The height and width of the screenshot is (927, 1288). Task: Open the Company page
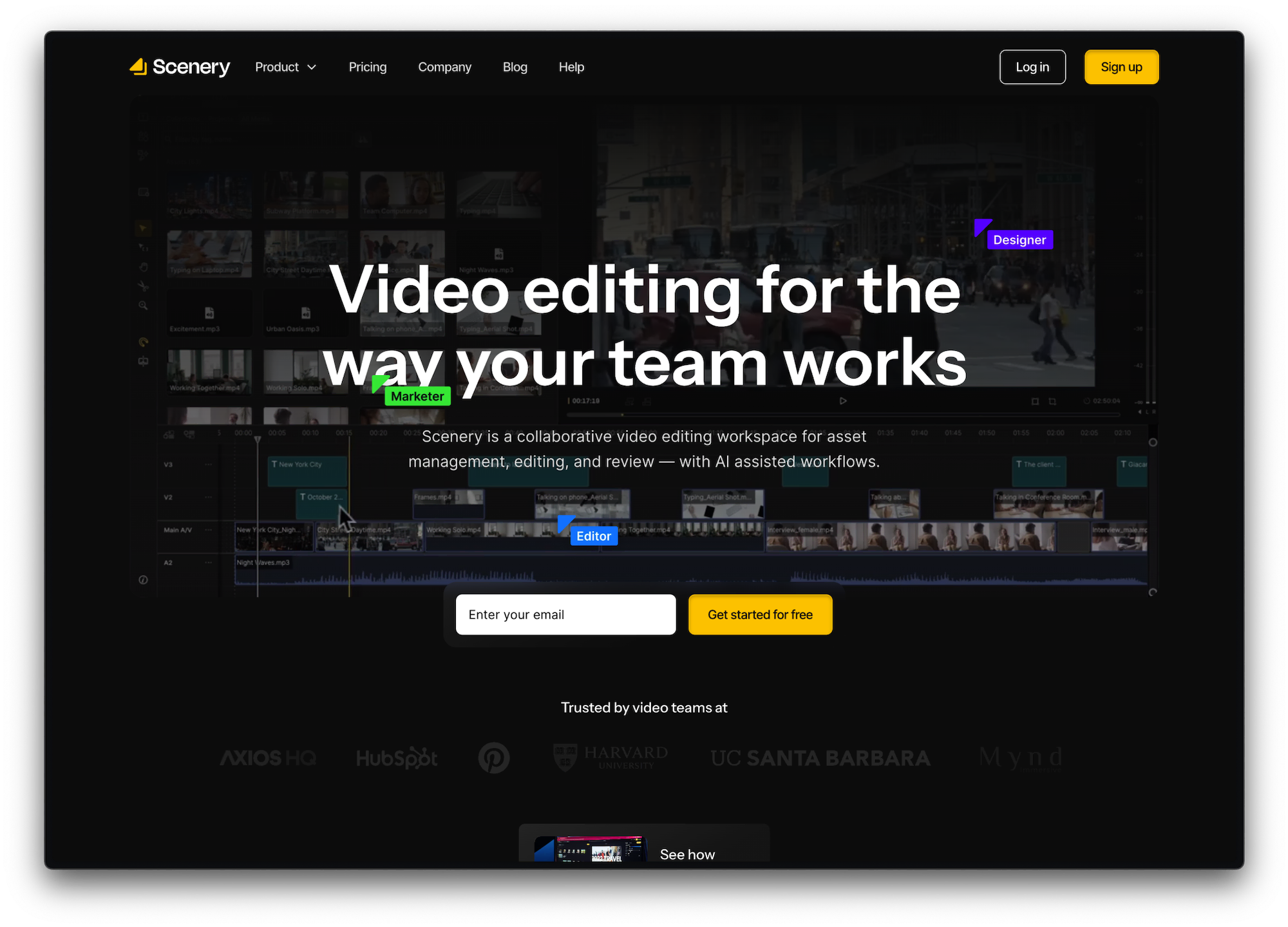pos(444,67)
